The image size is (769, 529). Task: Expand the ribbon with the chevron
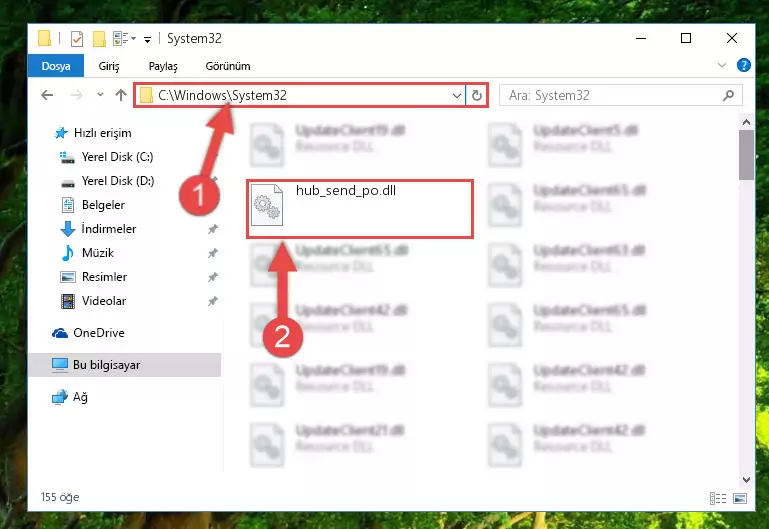(x=722, y=65)
